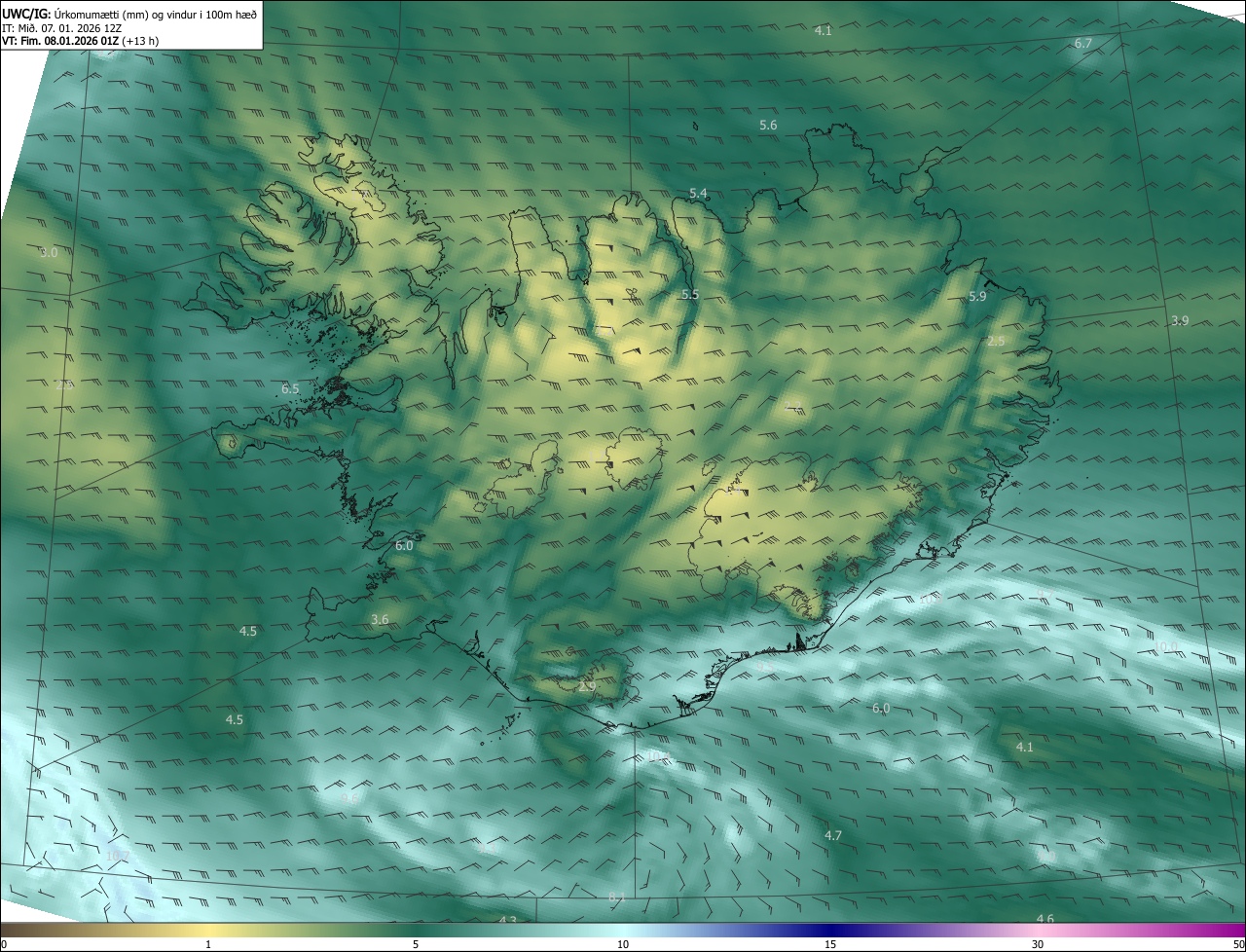Viewport: 1246px width, 952px height.
Task: Click the value 5.4 on the map
Action: pos(698,194)
